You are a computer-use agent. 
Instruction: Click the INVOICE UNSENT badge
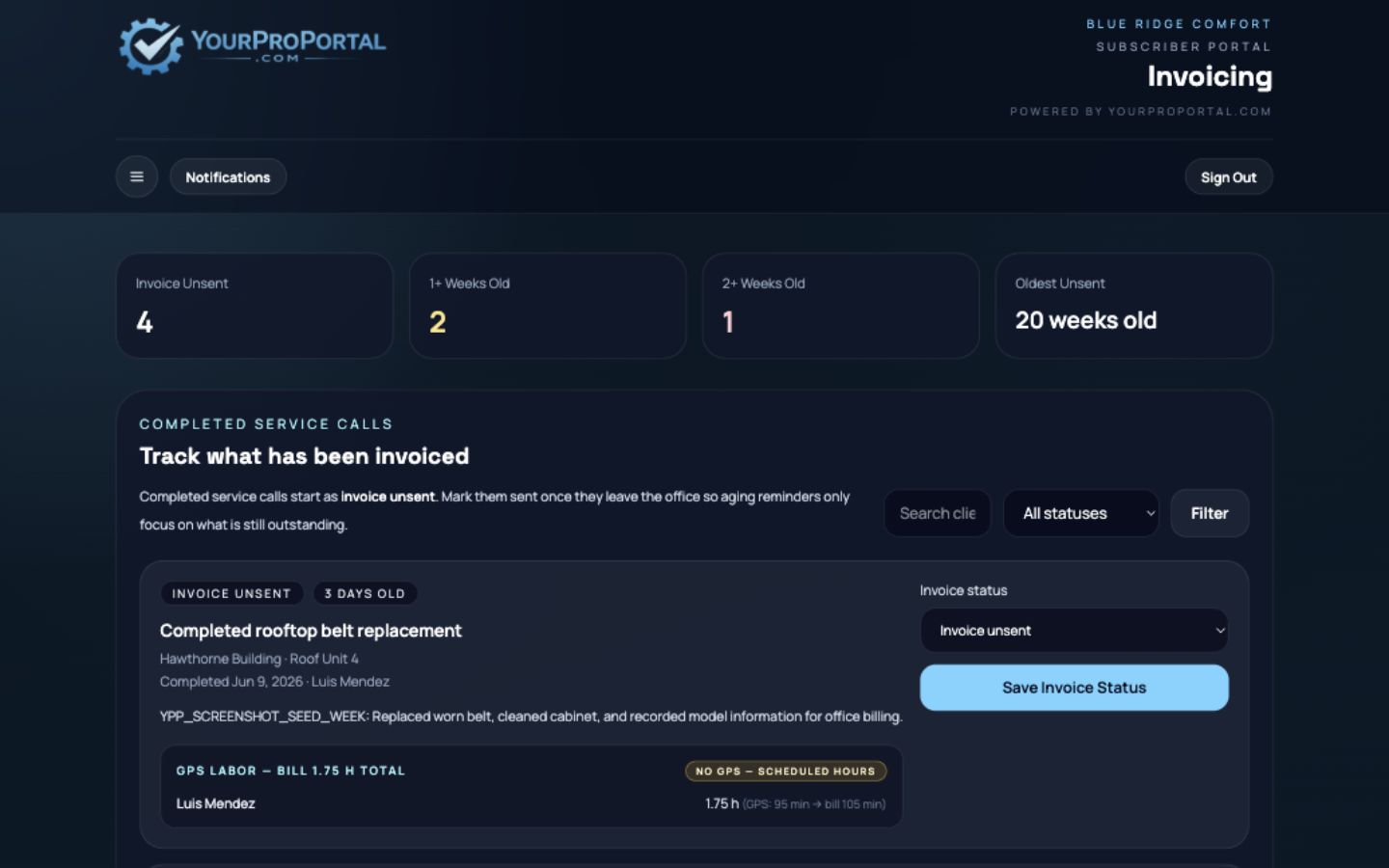[x=231, y=593]
